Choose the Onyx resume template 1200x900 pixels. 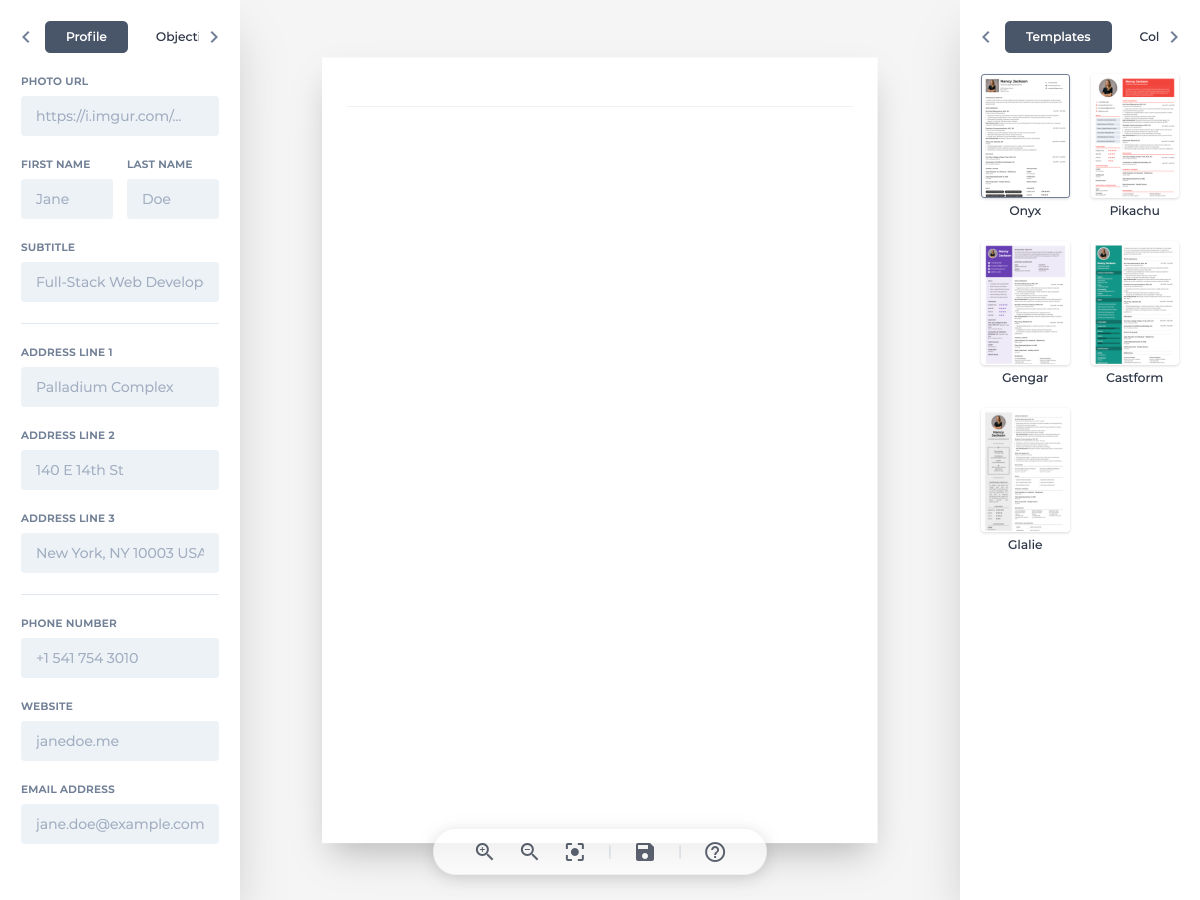click(1025, 136)
